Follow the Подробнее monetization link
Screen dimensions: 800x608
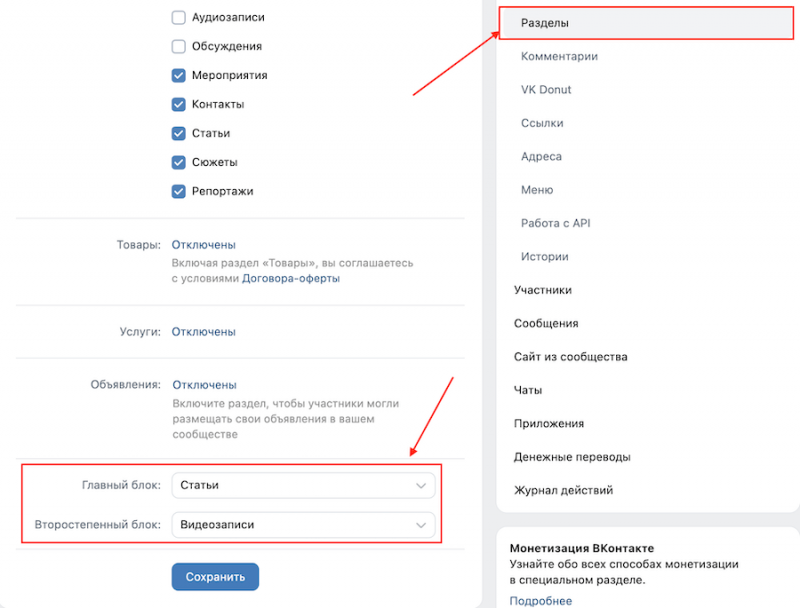coord(540,601)
